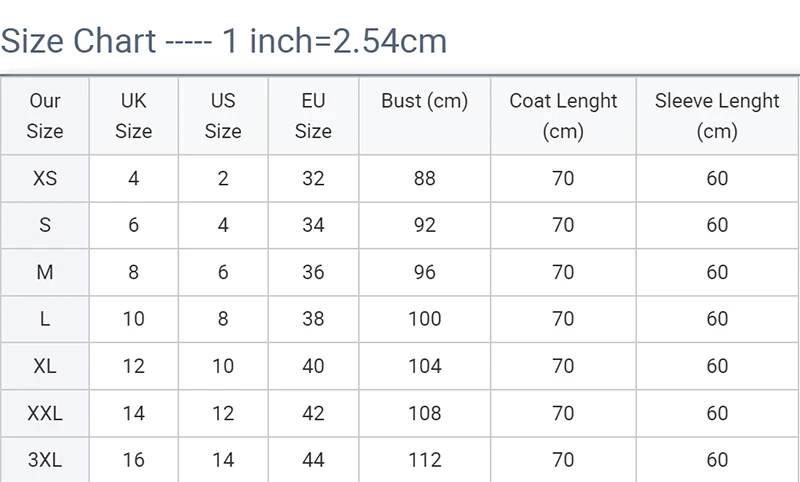
Task: Click the XL size row label
Action: click(x=45, y=366)
